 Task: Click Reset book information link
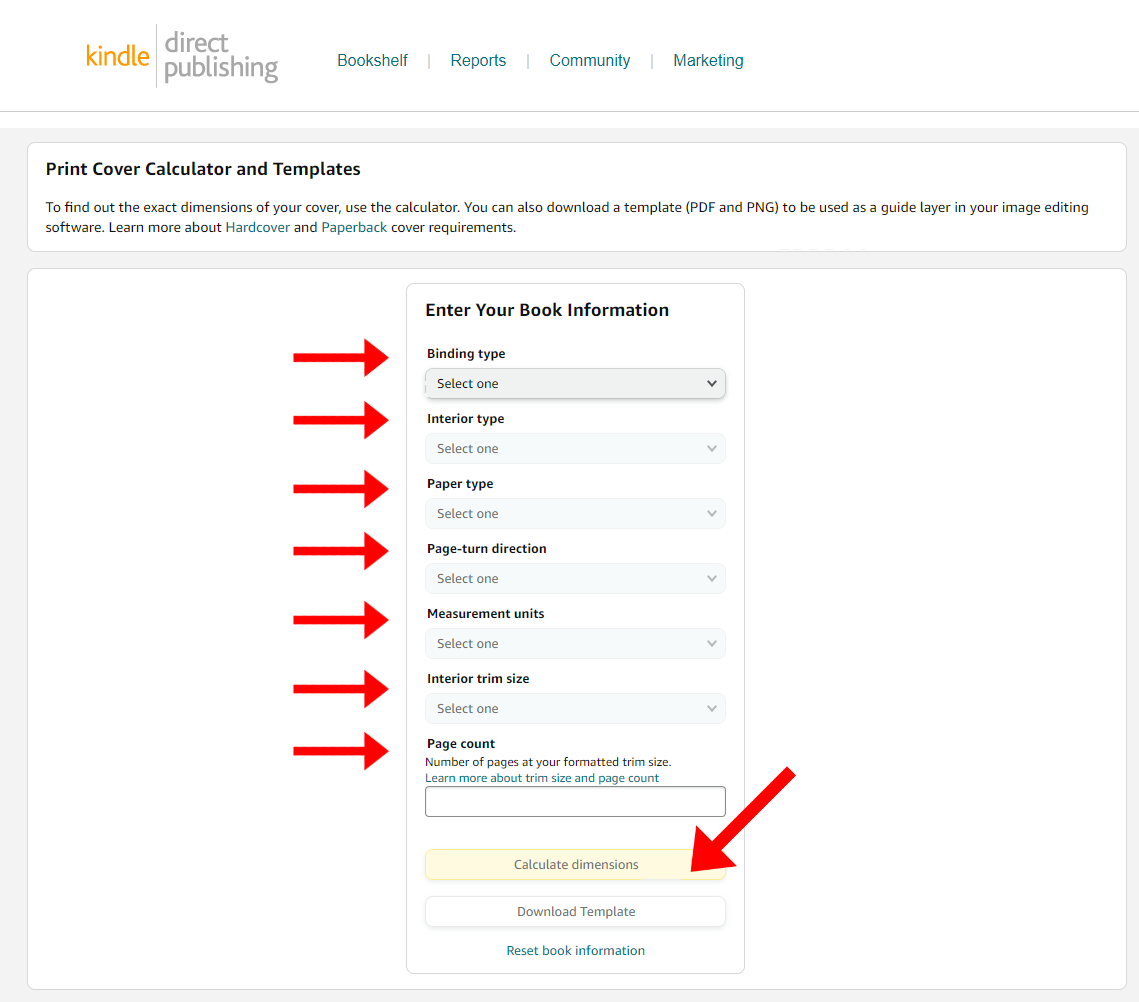(575, 950)
